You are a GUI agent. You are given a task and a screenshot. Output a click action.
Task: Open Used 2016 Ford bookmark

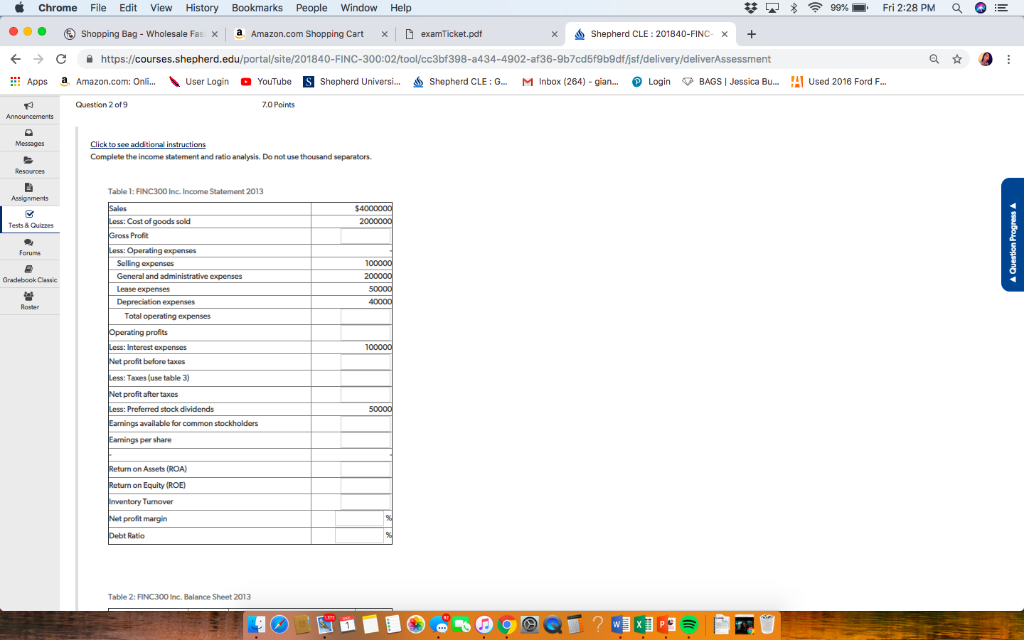[x=839, y=82]
